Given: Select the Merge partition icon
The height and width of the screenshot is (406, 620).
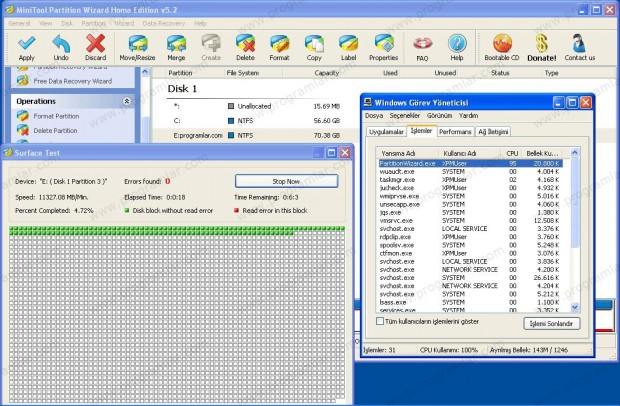Looking at the screenshot, I should coord(176,43).
